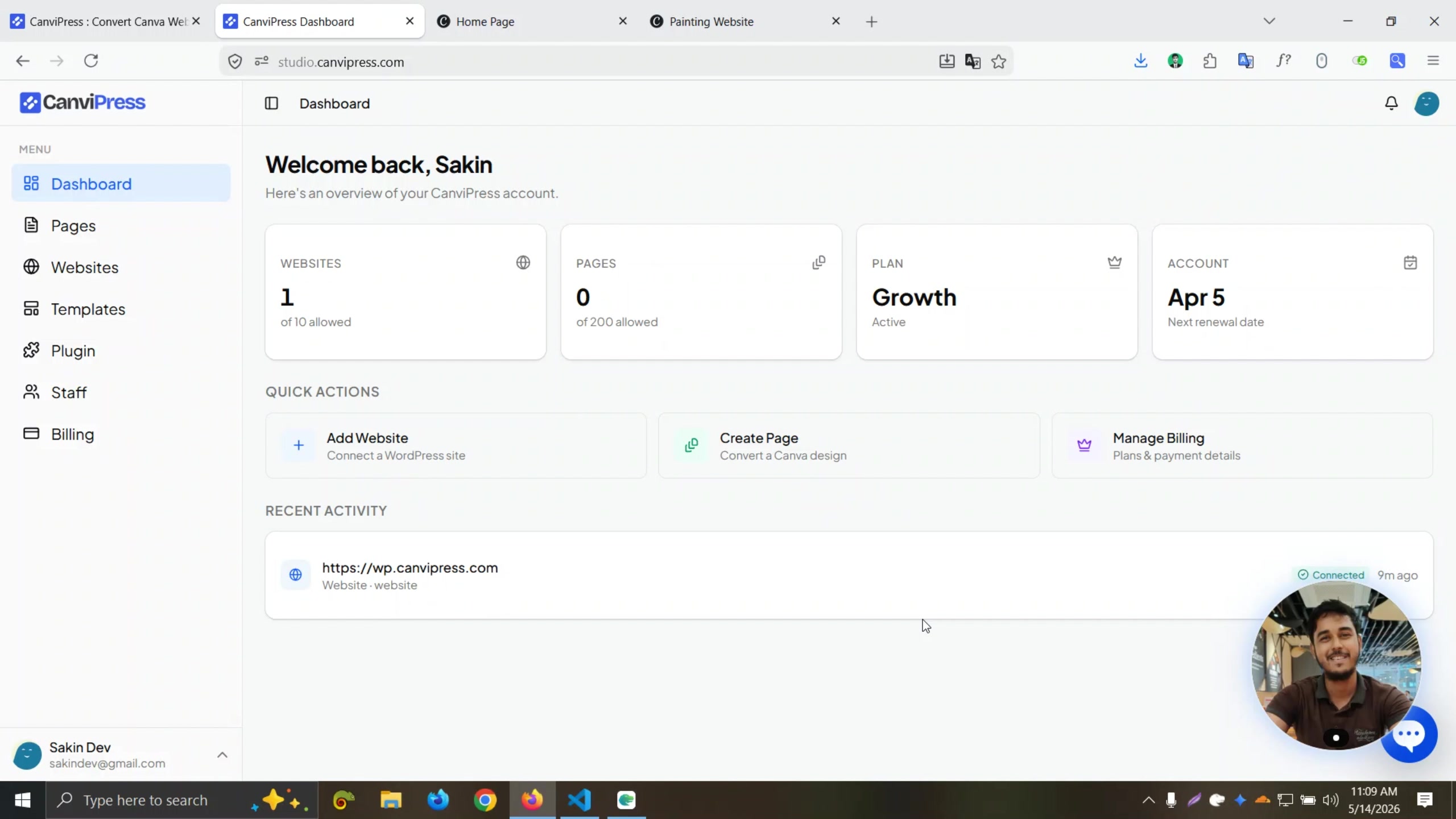The image size is (1456, 819).
Task: Click the Growth plan name
Action: coord(915,297)
